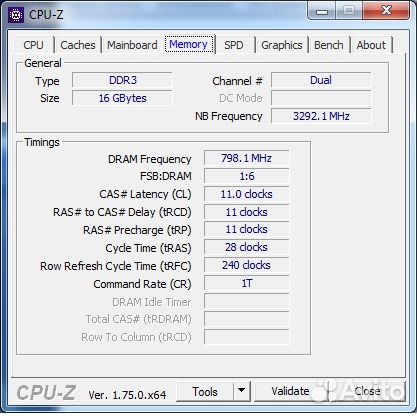This screenshot has width=417, height=416.
Task: Click the Close button at bottom
Action: (367, 391)
